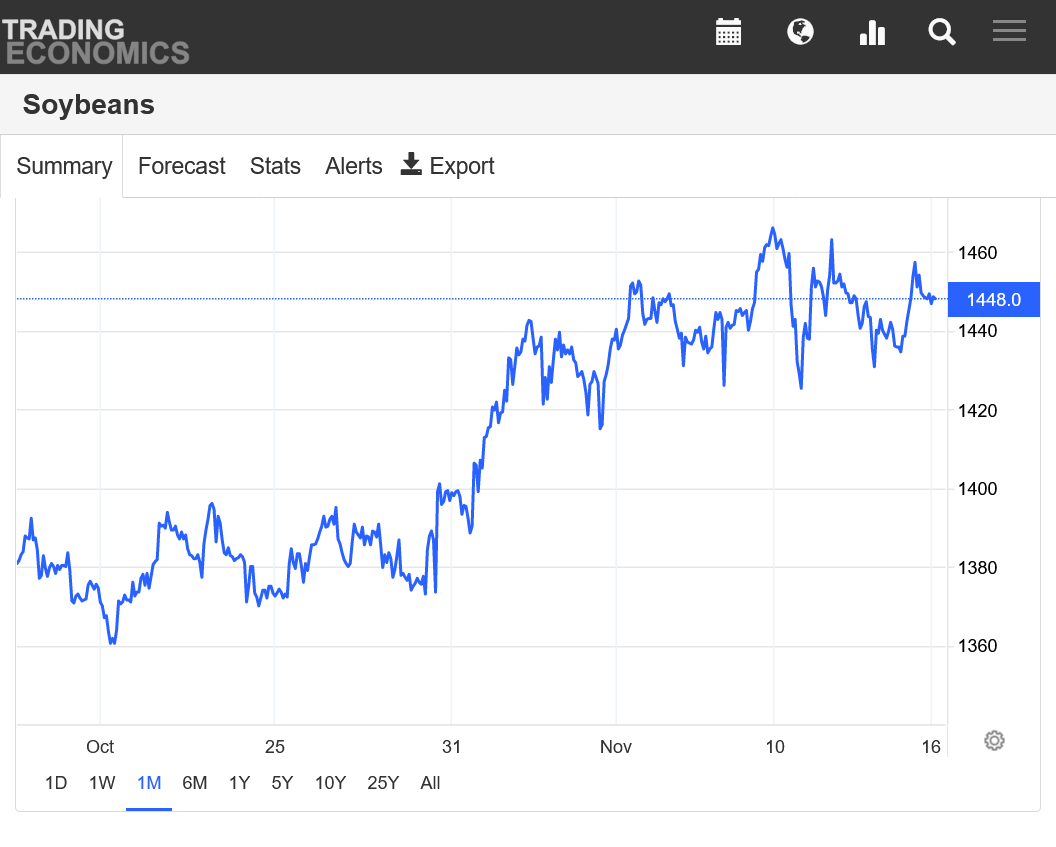Click the 25 x-axis date label
The image size is (1056, 847).
click(274, 747)
